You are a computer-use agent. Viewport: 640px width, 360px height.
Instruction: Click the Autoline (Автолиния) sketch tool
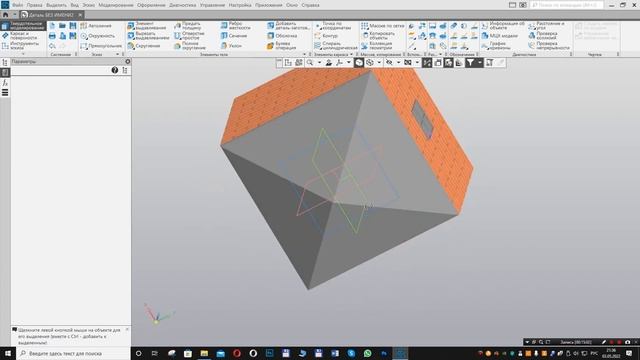tap(96, 26)
